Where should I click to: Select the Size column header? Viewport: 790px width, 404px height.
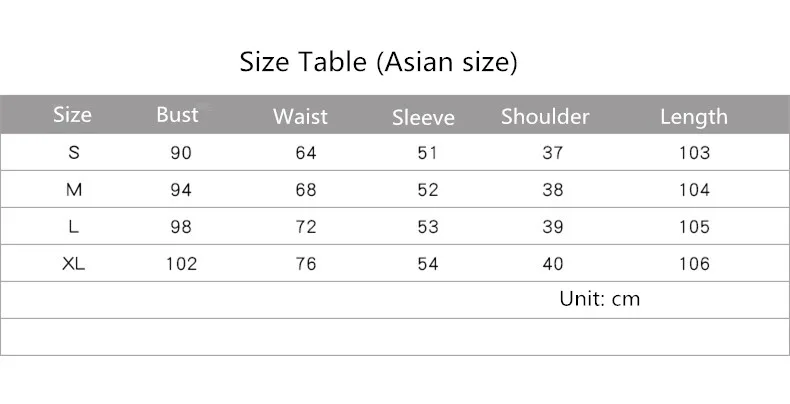coord(73,115)
